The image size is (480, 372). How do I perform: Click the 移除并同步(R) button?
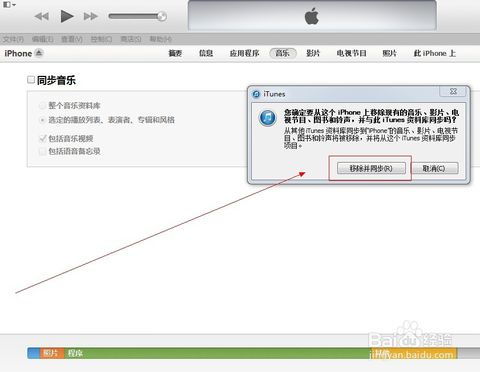[371, 168]
